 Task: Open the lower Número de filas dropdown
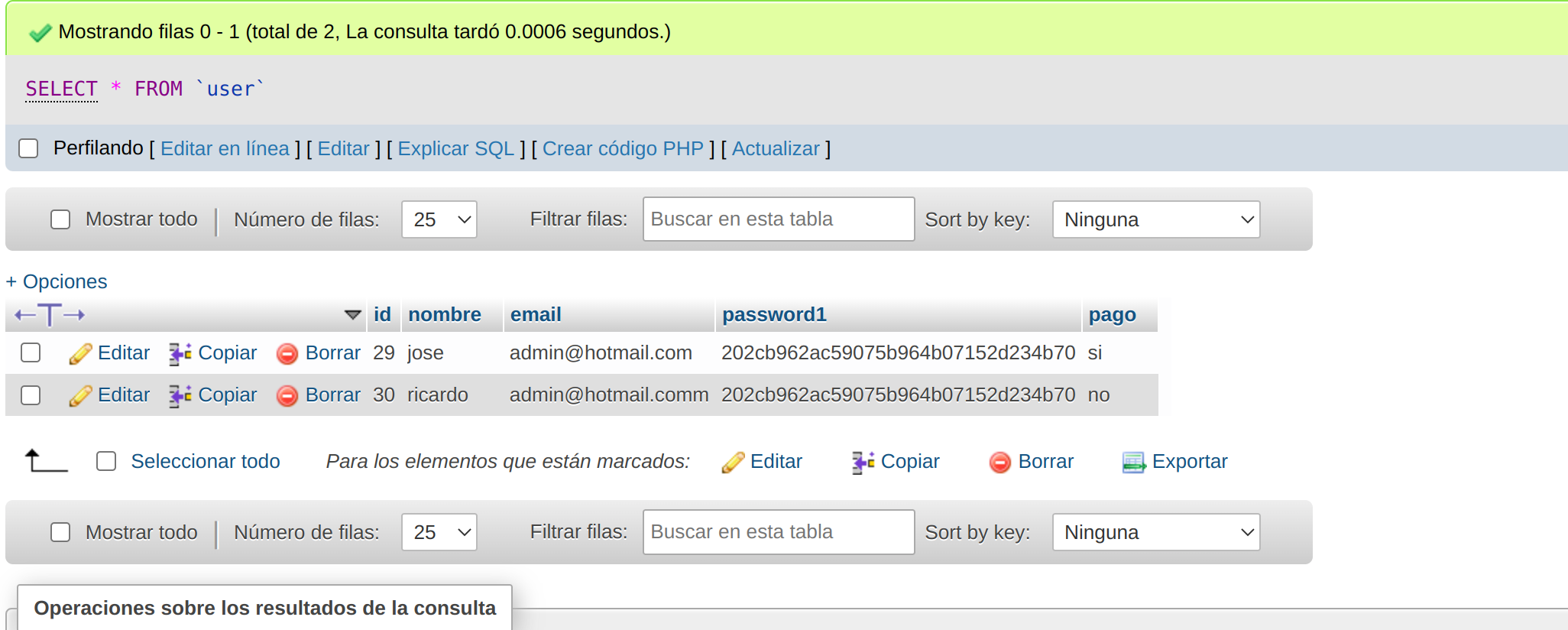439,532
